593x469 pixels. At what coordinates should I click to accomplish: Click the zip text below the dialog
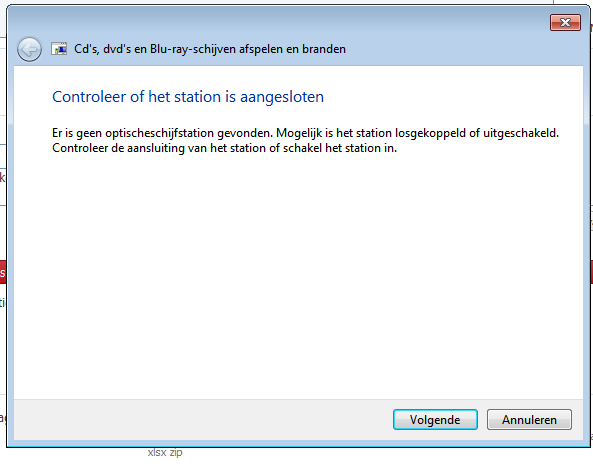[x=176, y=453]
